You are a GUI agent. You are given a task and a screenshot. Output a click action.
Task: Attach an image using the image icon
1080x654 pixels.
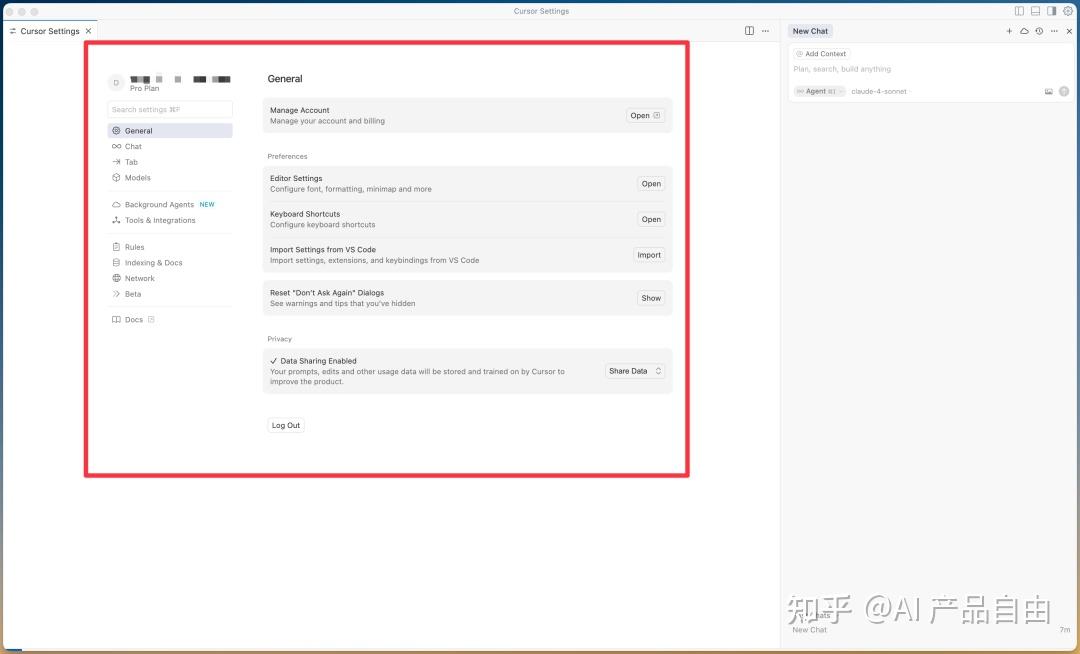(1048, 92)
